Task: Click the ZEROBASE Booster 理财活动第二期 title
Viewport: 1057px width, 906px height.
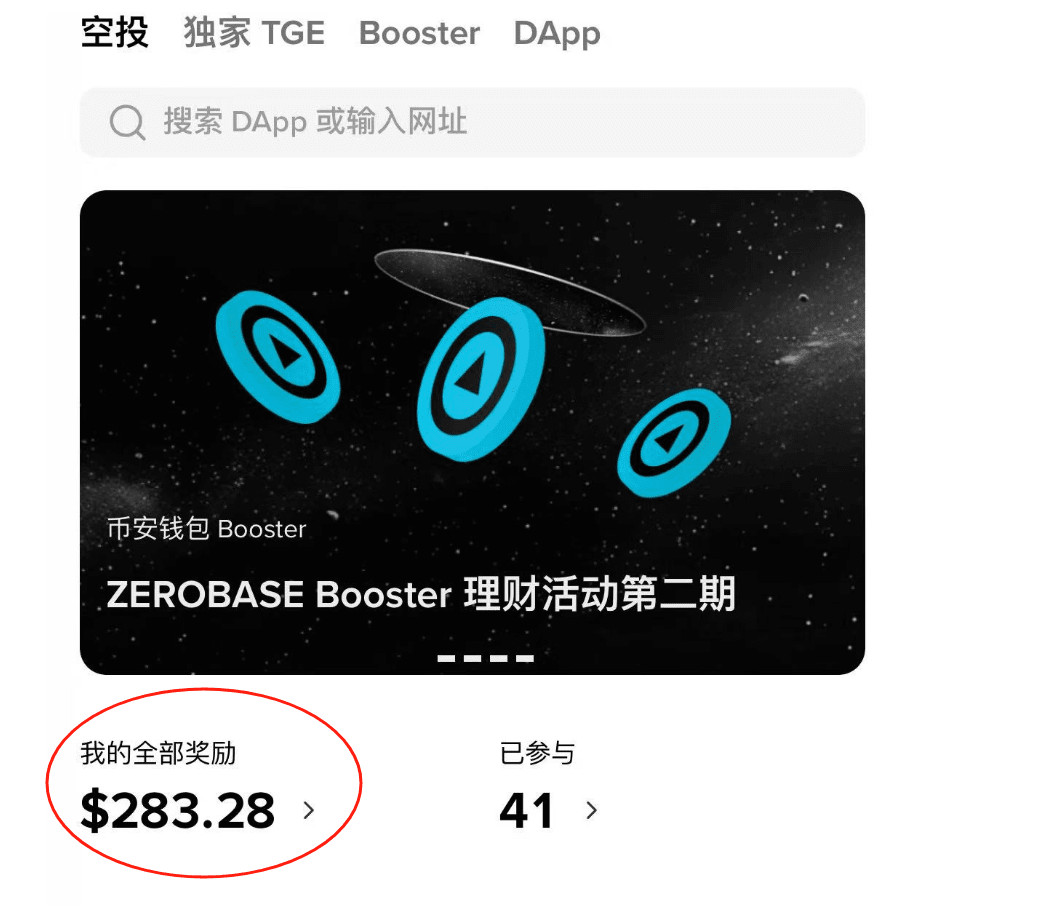Action: (421, 594)
